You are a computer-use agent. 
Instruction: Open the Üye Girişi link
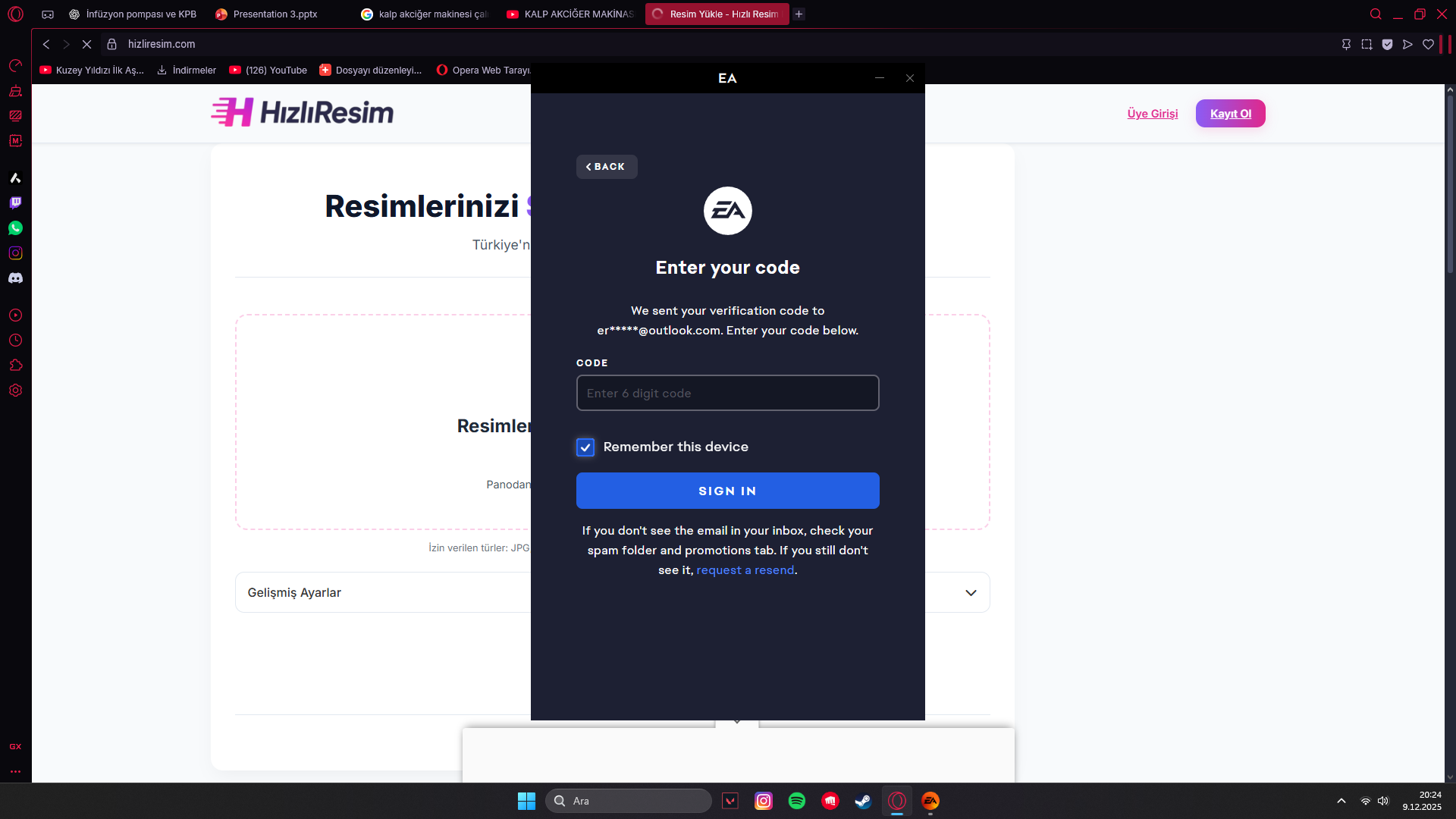click(x=1153, y=114)
